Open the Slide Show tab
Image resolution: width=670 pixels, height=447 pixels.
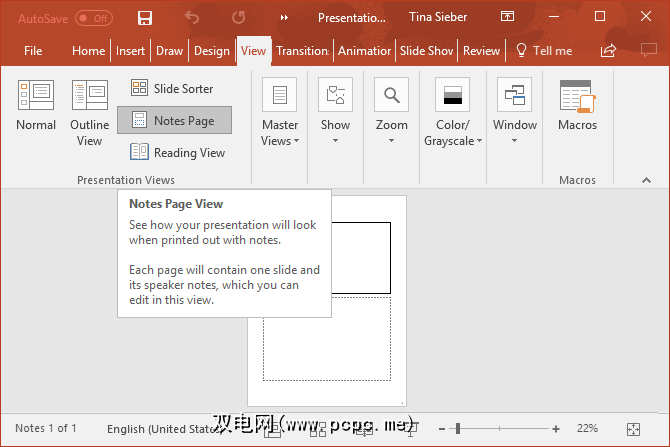[x=426, y=51]
